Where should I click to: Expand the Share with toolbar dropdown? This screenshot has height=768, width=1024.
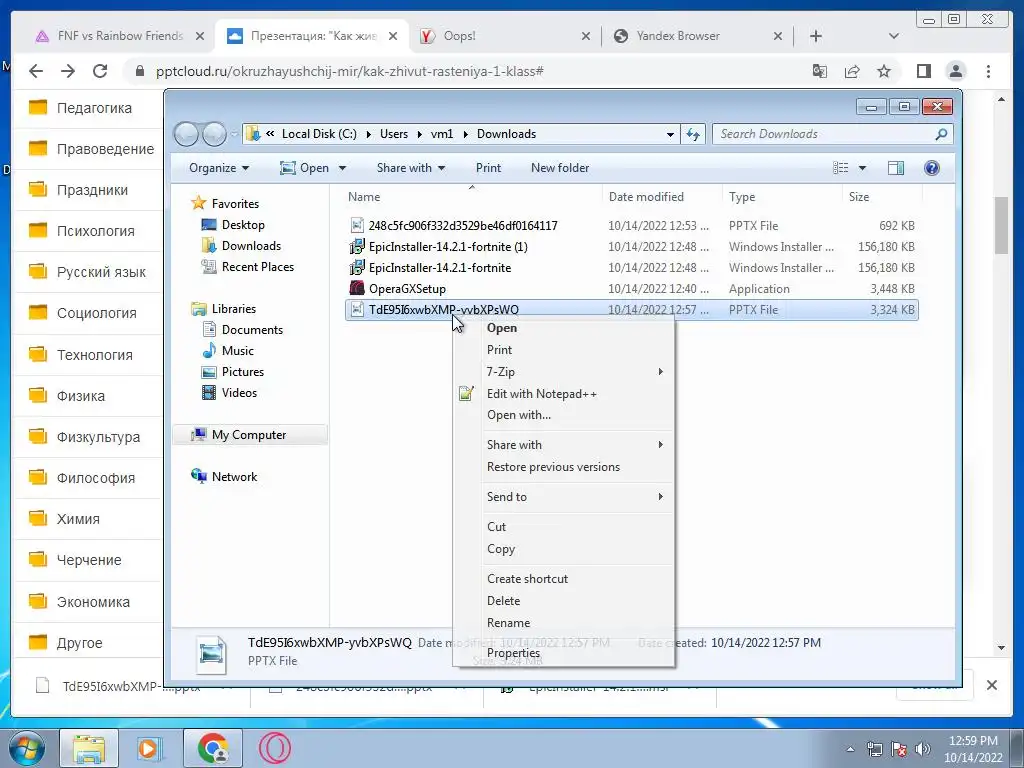click(x=411, y=168)
